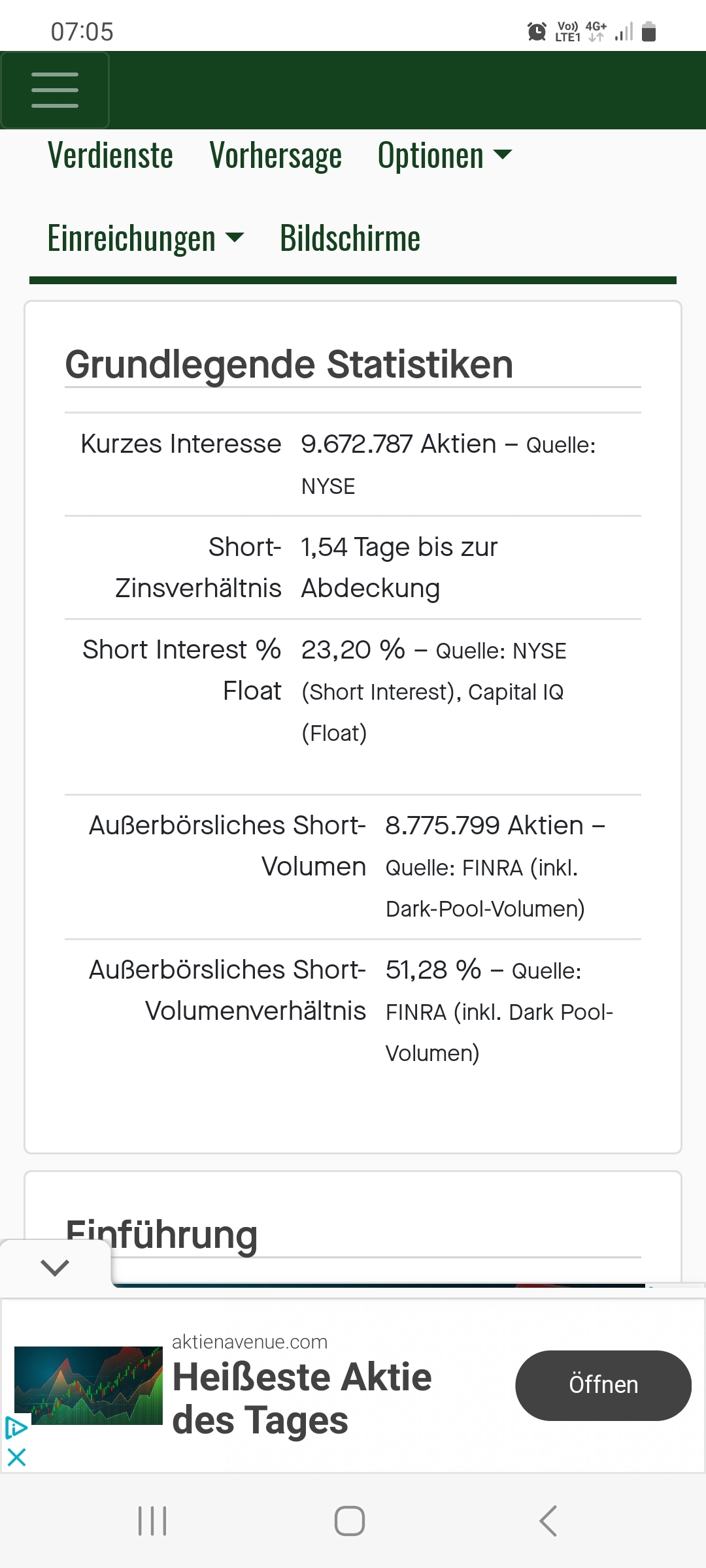This screenshot has width=706, height=1568.
Task: Tap the clock alarm icon in the status bar
Action: click(536, 31)
